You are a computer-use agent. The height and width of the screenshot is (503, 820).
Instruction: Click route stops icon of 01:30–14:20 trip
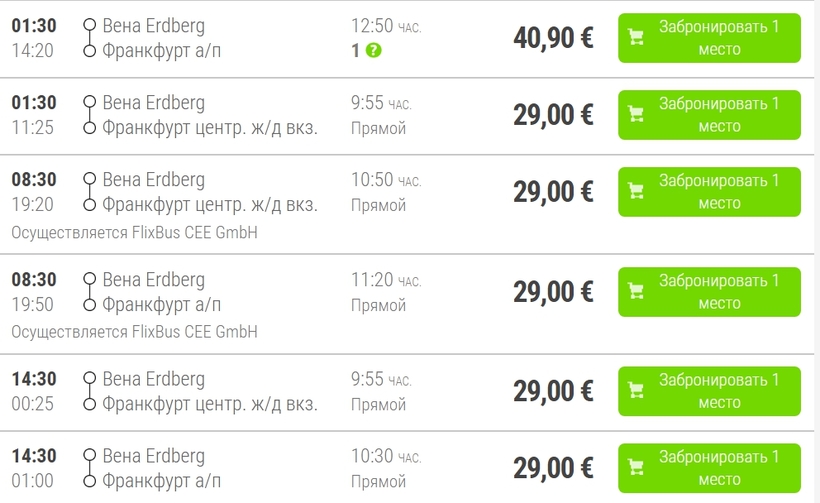pyautogui.click(x=90, y=38)
